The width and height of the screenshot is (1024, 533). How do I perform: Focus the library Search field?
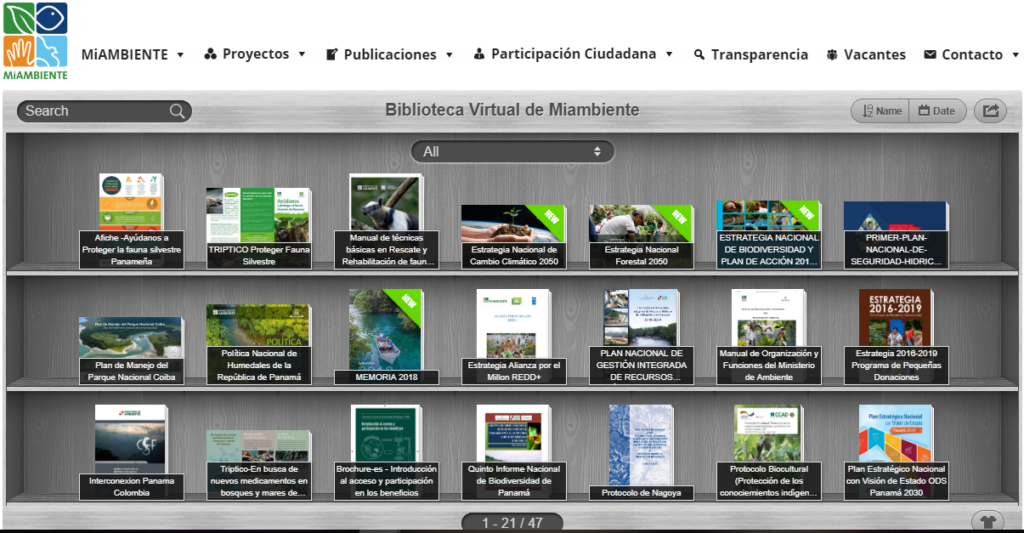(104, 111)
